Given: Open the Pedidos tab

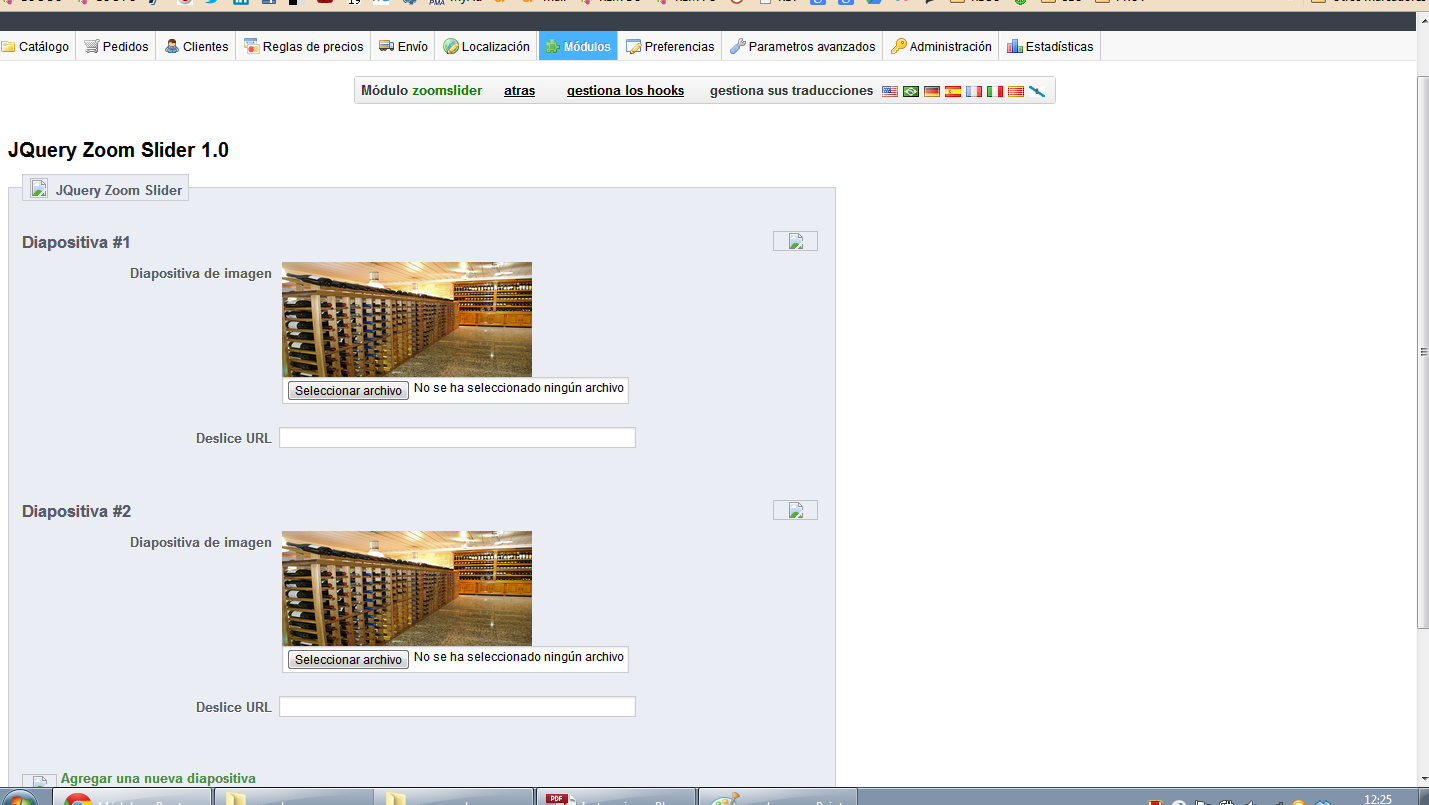Looking at the screenshot, I should click(x=116, y=47).
